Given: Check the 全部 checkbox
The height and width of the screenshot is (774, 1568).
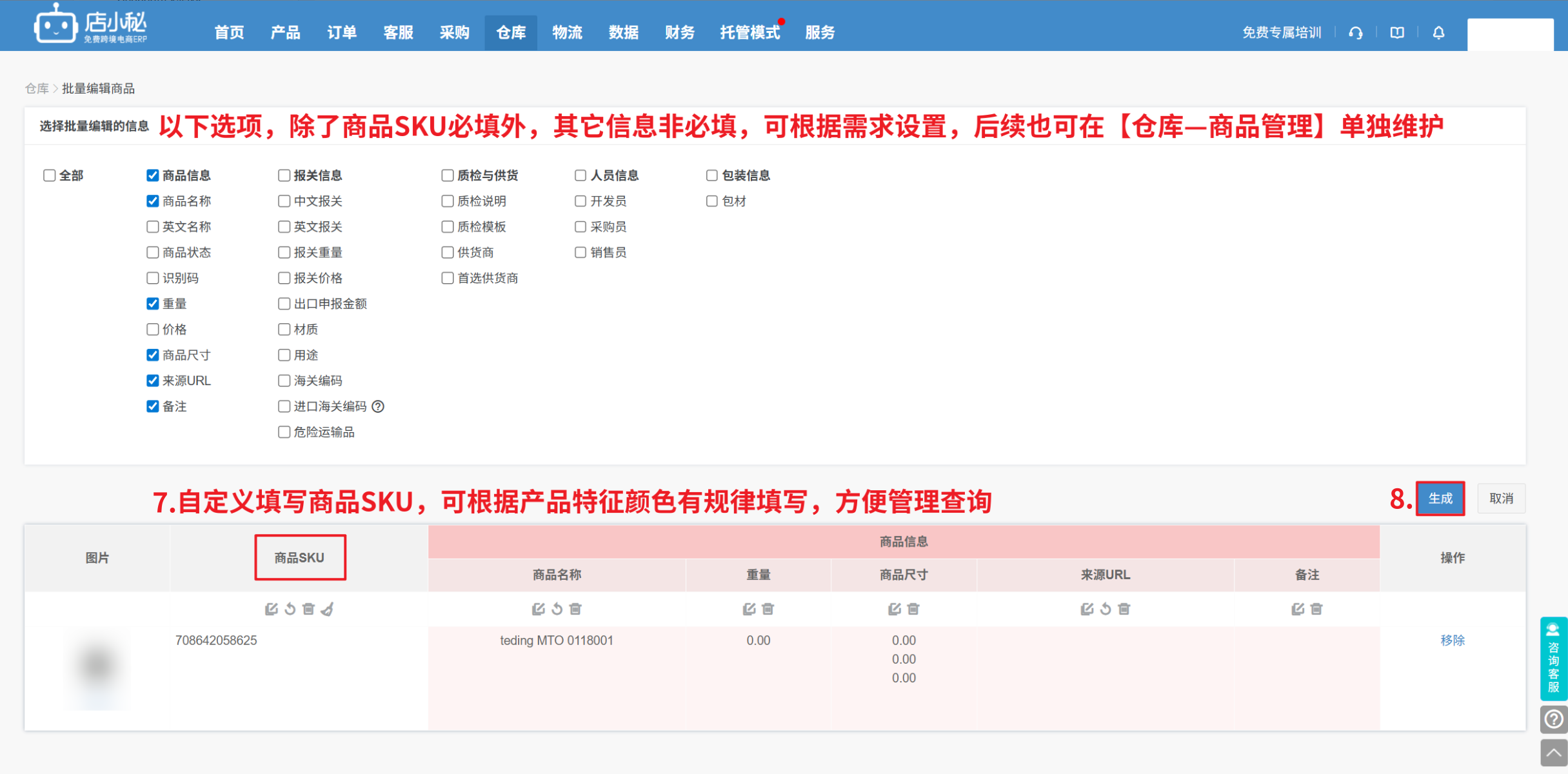Looking at the screenshot, I should pos(49,175).
